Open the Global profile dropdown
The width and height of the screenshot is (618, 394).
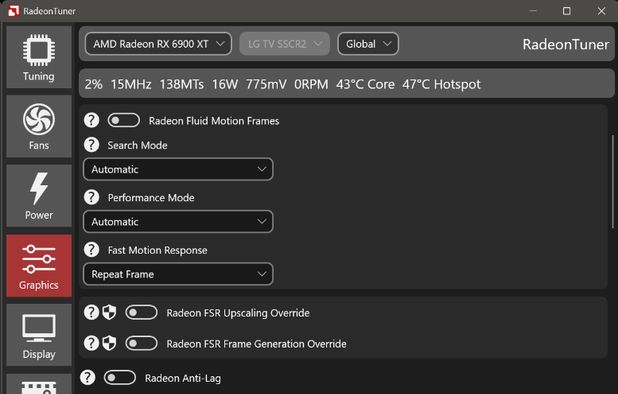coord(368,44)
